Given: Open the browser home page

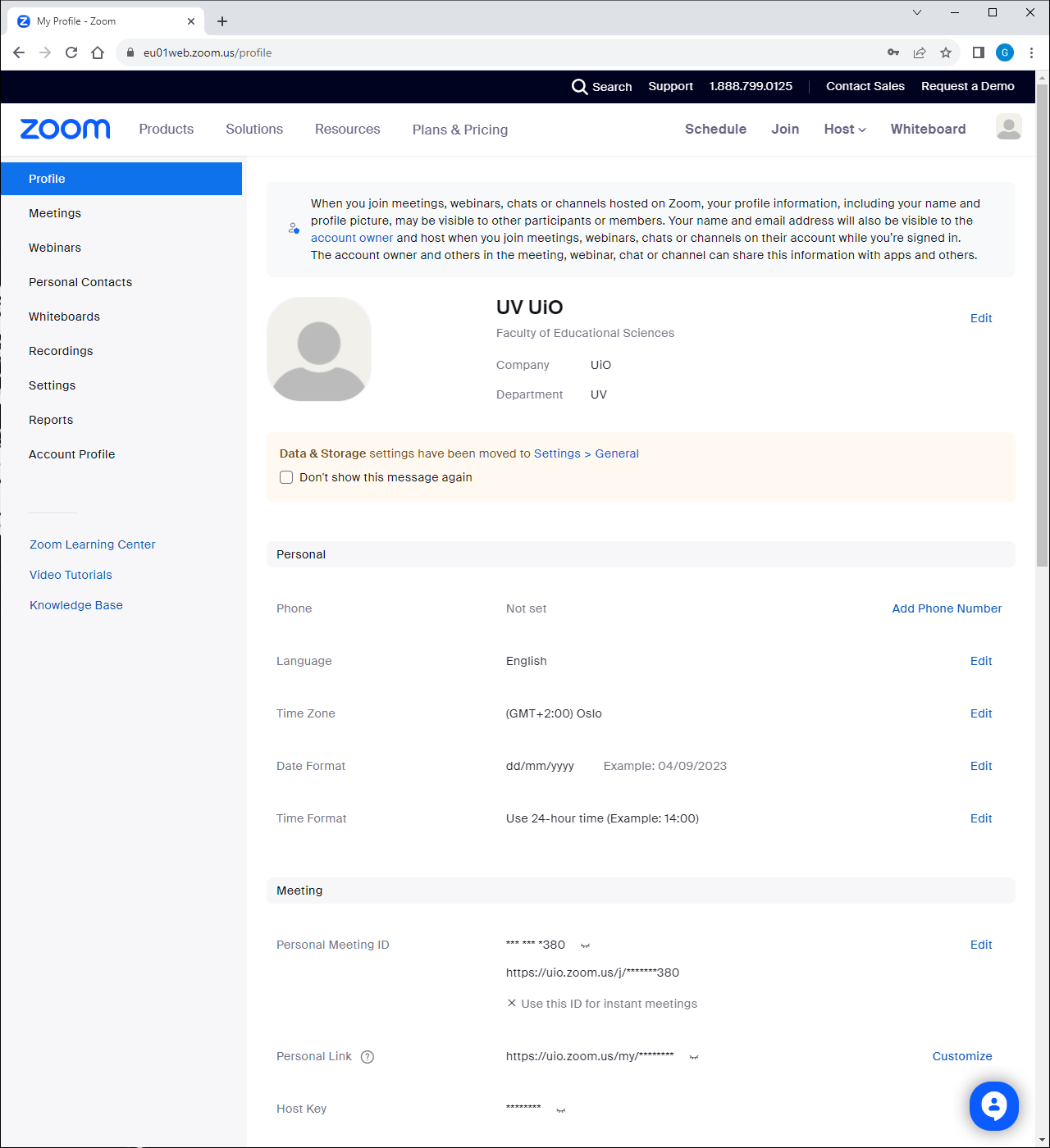Looking at the screenshot, I should [98, 52].
